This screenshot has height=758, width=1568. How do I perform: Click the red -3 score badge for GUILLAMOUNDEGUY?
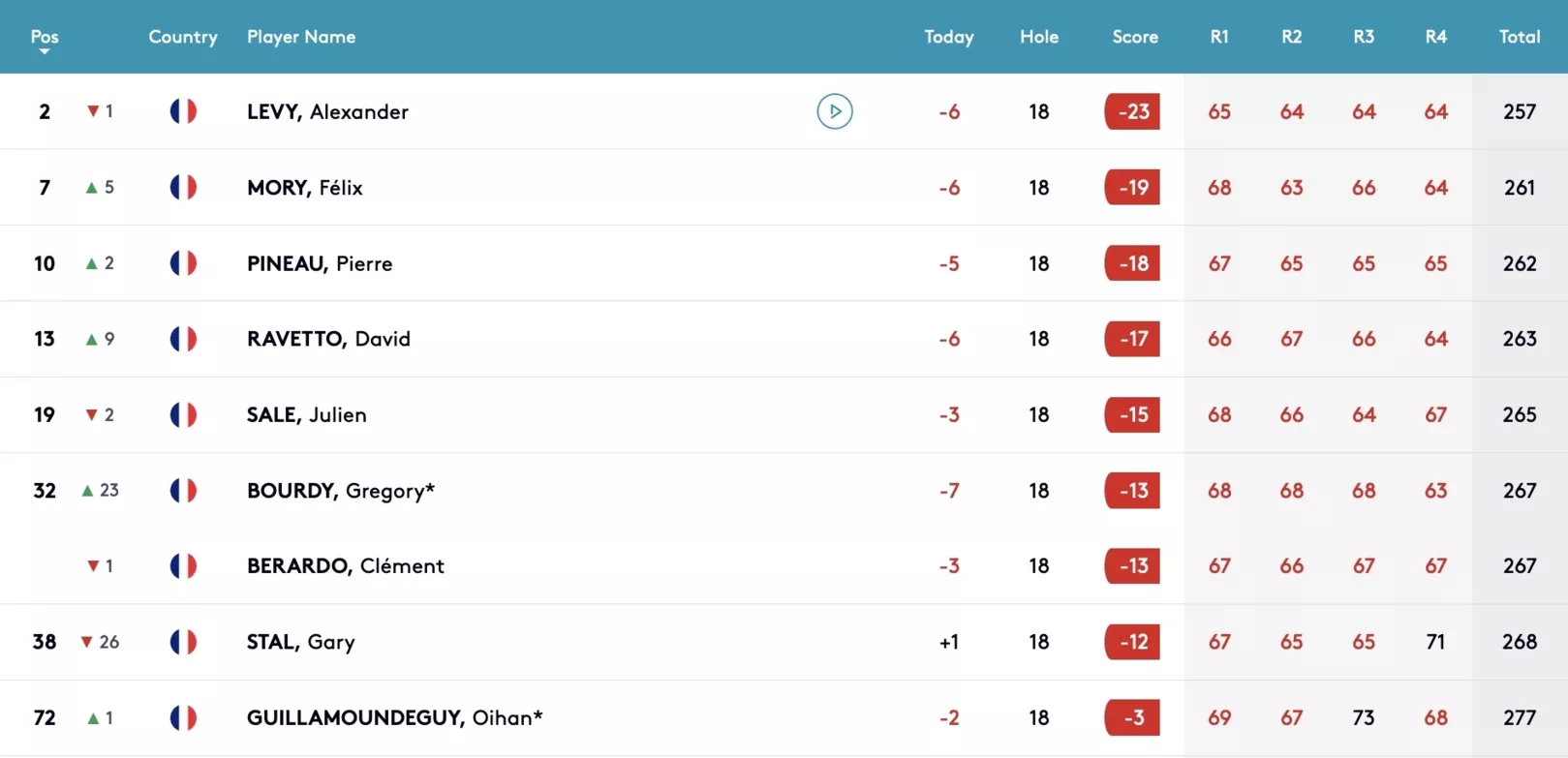point(1132,717)
